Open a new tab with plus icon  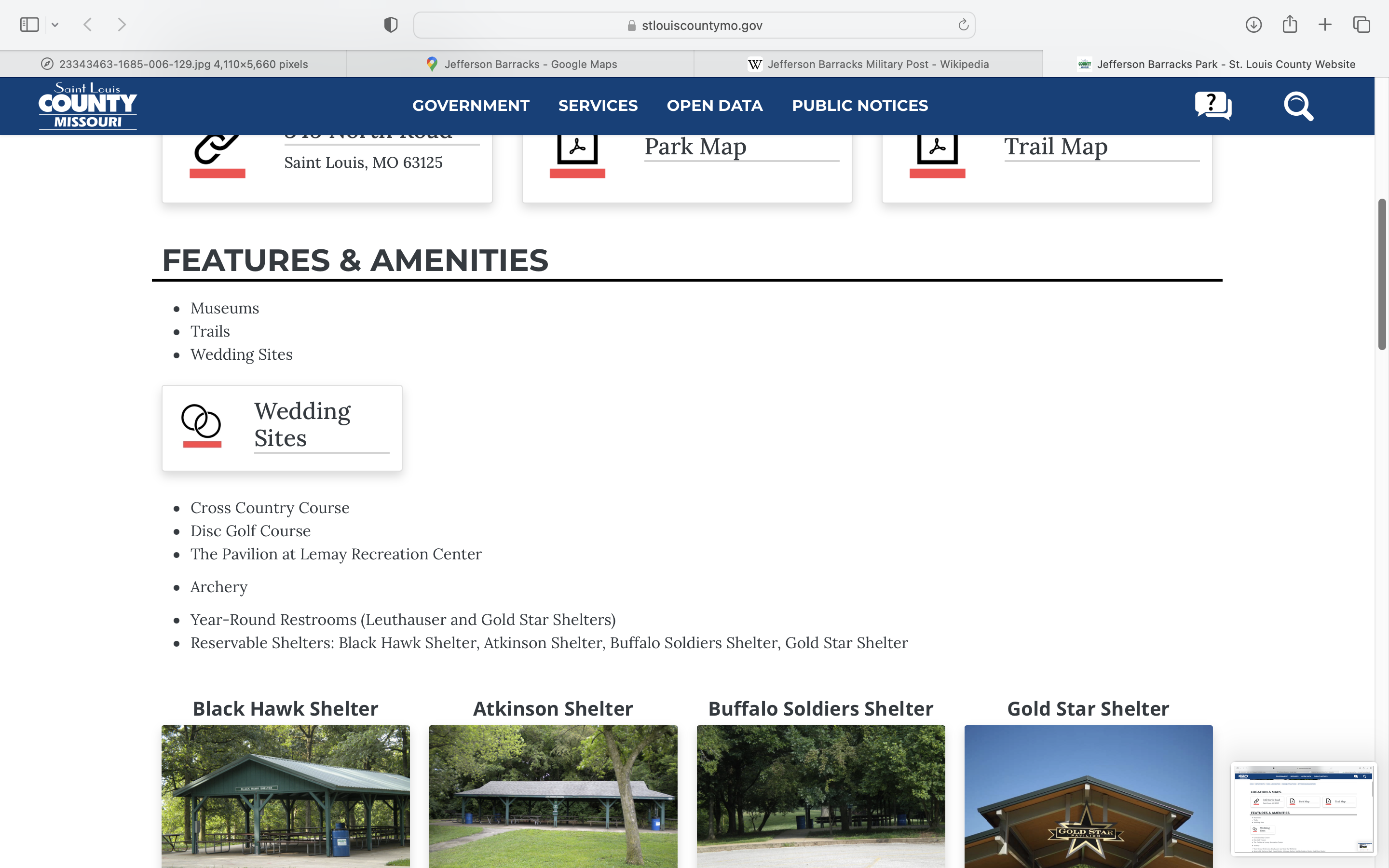click(x=1325, y=25)
